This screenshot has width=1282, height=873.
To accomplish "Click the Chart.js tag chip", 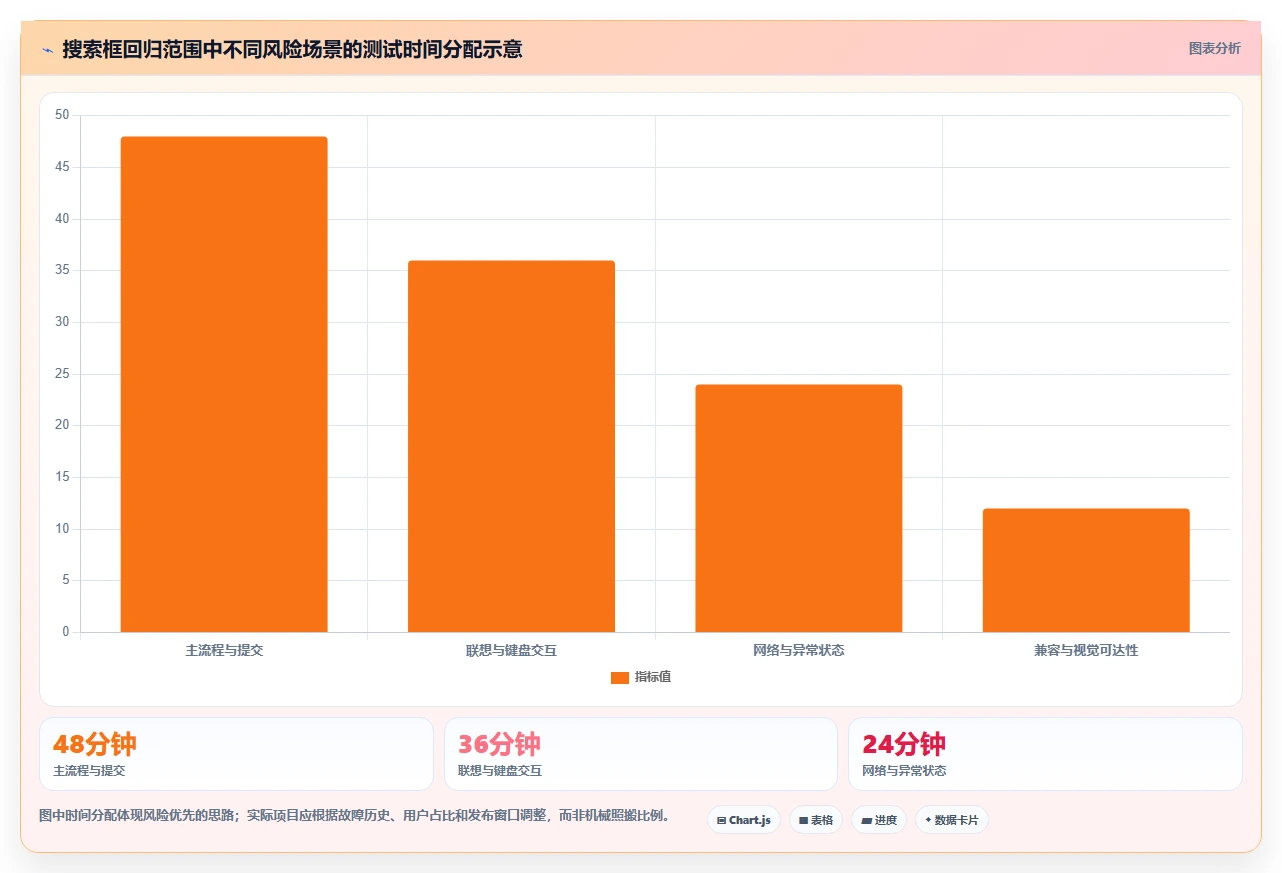I will 744,820.
